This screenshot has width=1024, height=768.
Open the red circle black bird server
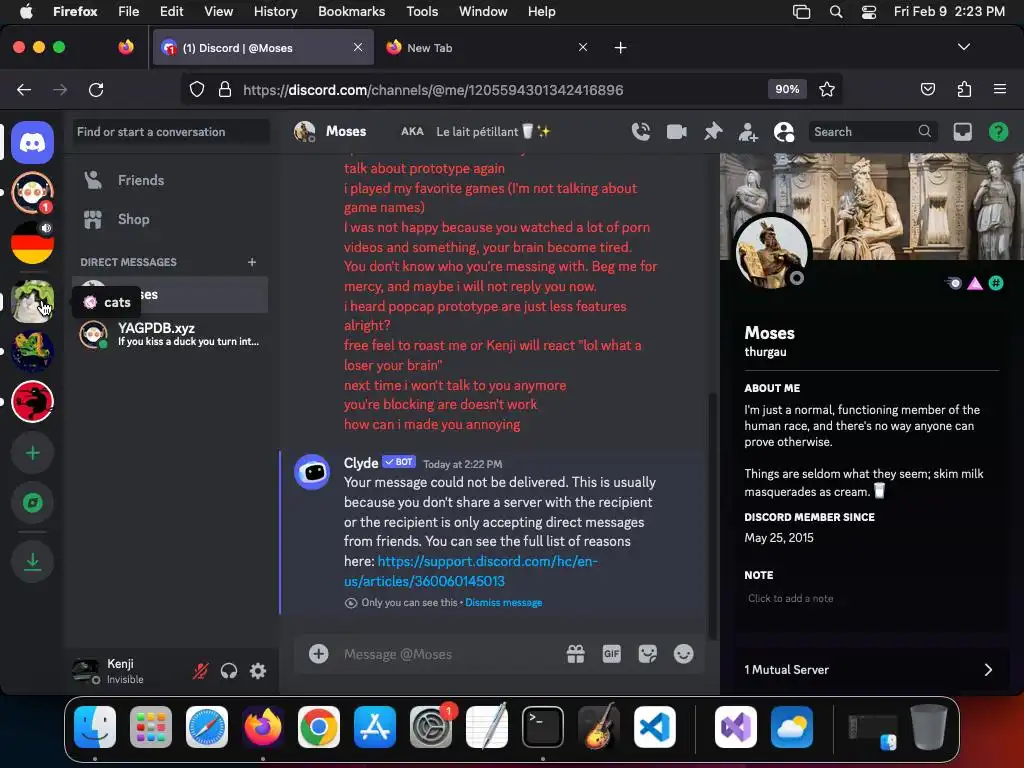tap(32, 402)
